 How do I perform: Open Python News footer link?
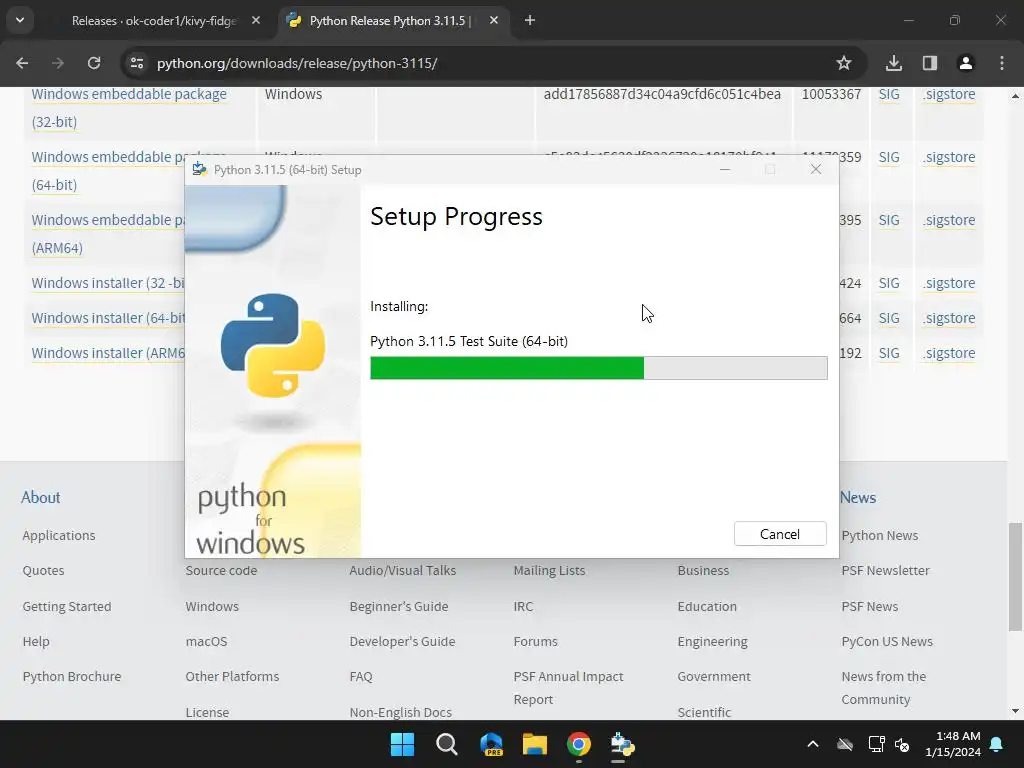[880, 536]
